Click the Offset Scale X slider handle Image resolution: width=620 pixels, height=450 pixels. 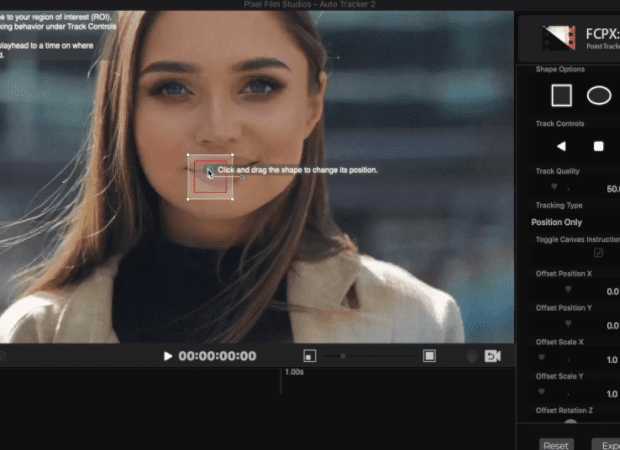[542, 357]
